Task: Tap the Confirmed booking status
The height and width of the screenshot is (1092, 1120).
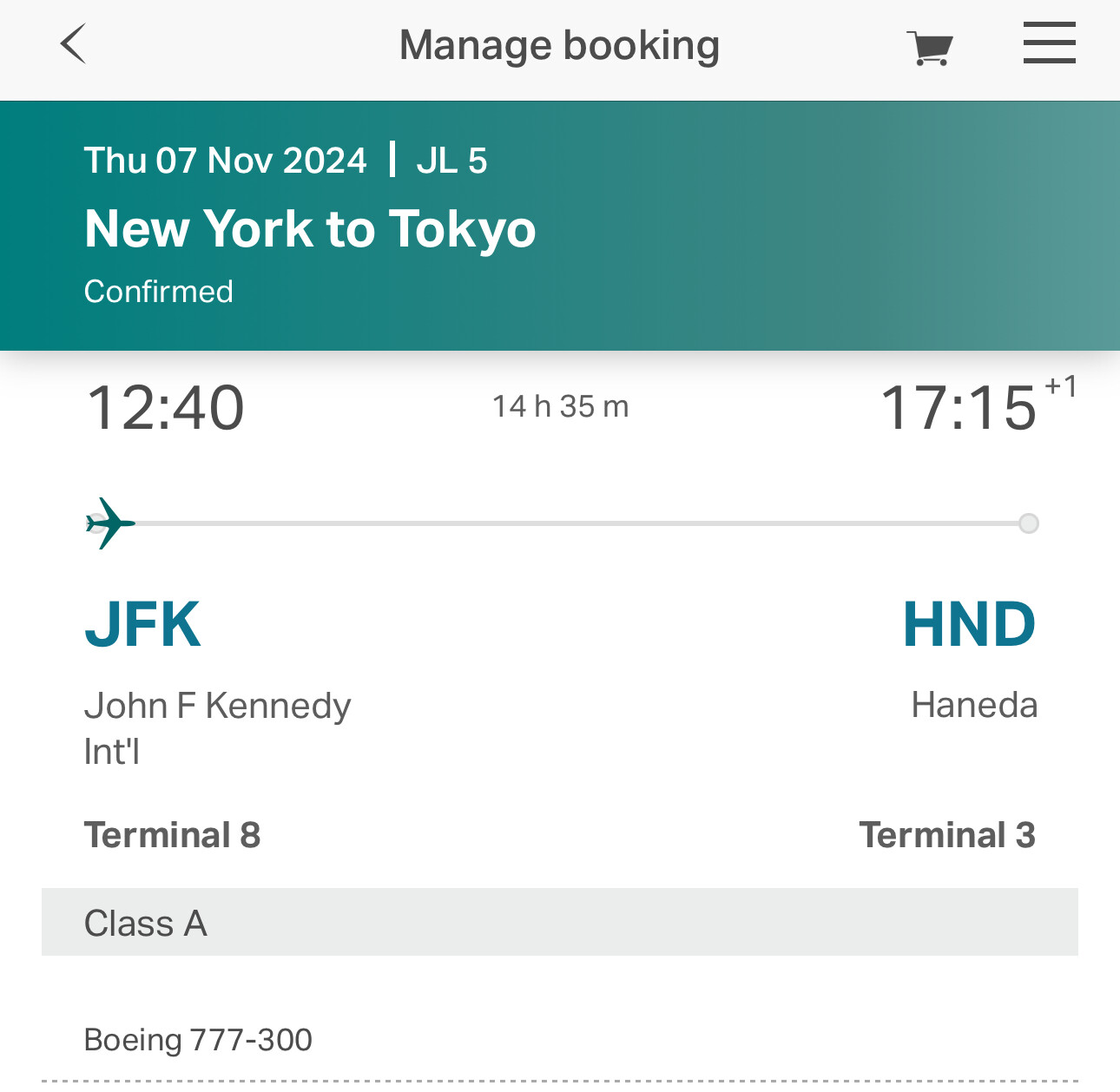Action: click(x=159, y=292)
